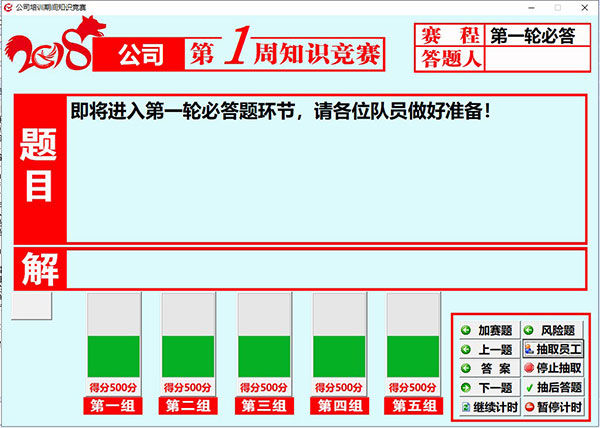Select the 第二组 team label
The width and height of the screenshot is (600, 428).
pyautogui.click(x=188, y=406)
